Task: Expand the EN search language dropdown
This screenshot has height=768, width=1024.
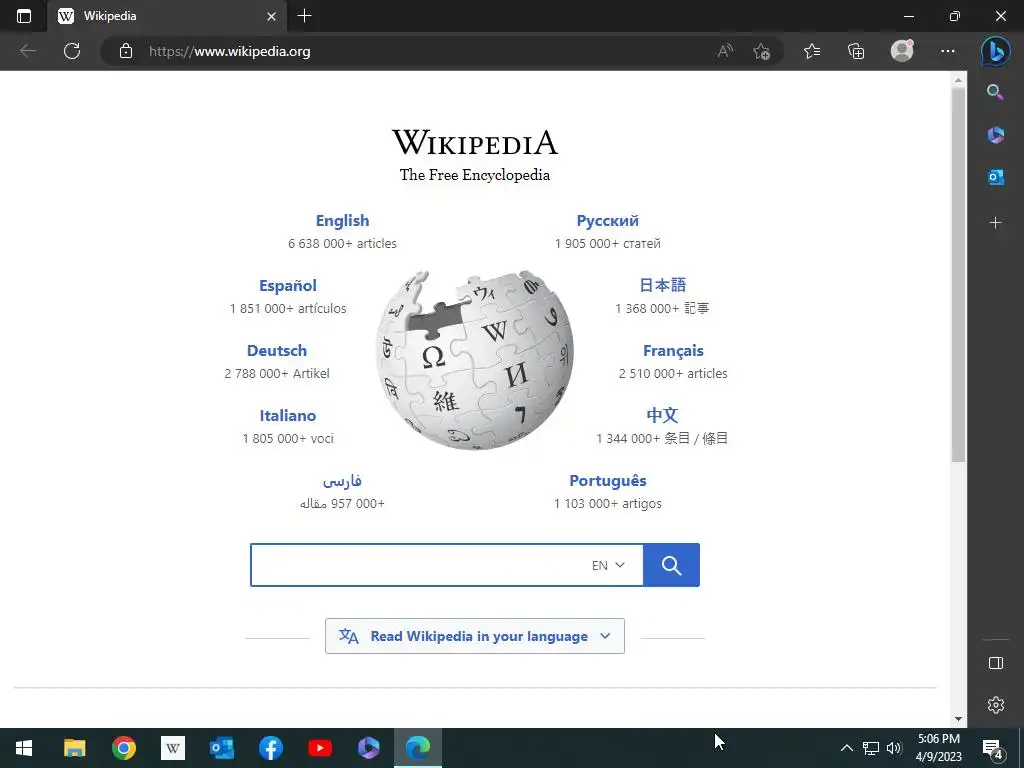Action: [608, 565]
